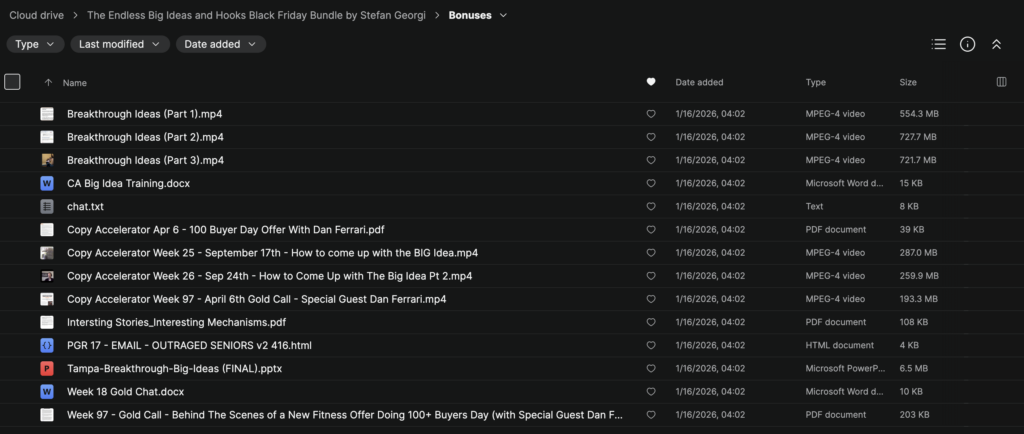Click HTML icon of PGR 17 EMAIL file
1024x434 pixels.
point(47,345)
